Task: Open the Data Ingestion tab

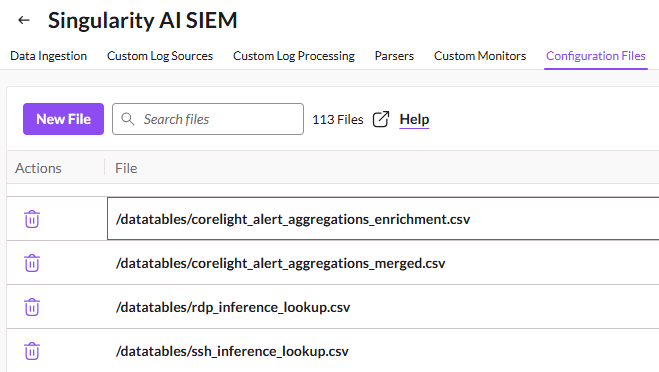Action: tap(48, 56)
